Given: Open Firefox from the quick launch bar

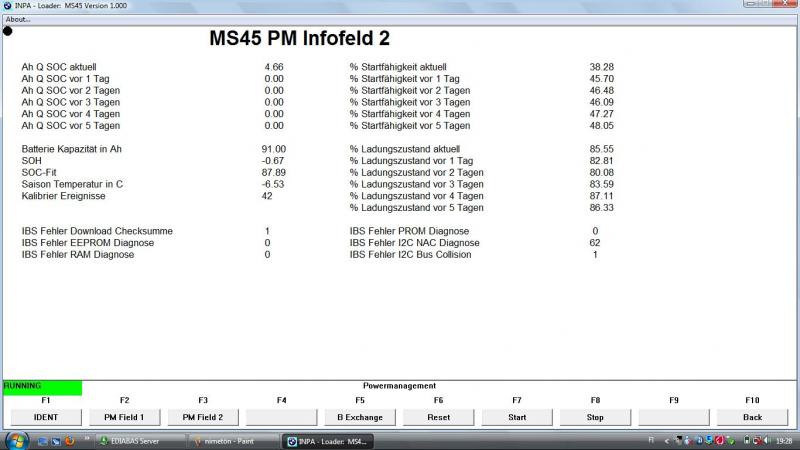Looking at the screenshot, I should pos(70,440).
